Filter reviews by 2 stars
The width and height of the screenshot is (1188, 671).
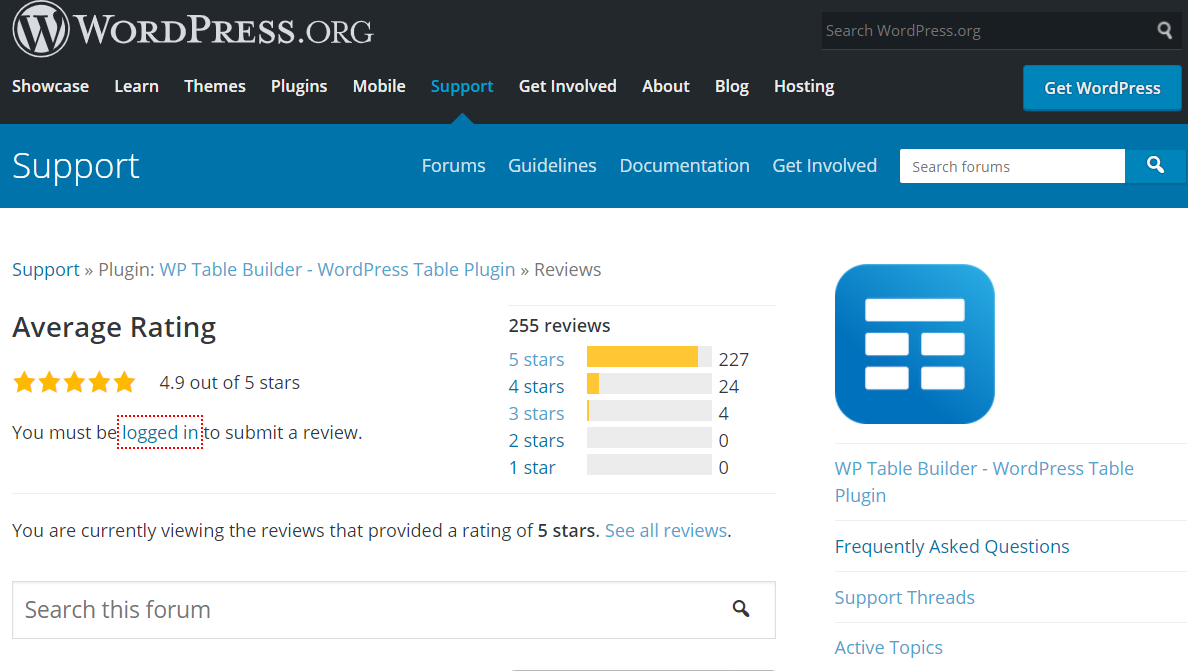coord(536,441)
